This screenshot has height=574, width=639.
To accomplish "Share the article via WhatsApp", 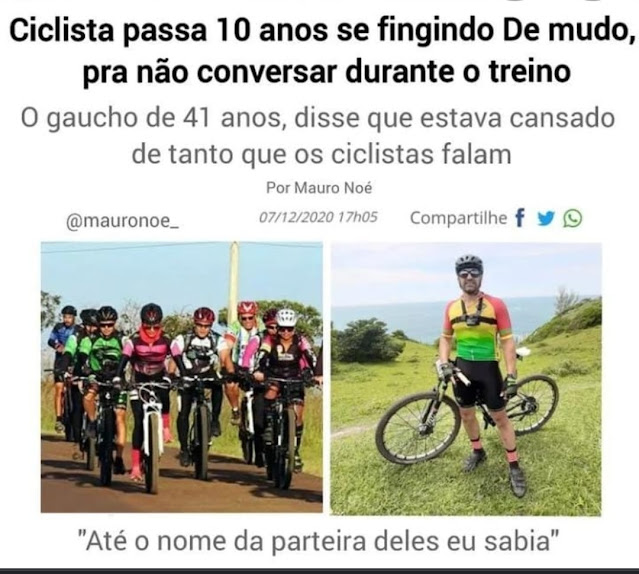I will click(x=573, y=218).
